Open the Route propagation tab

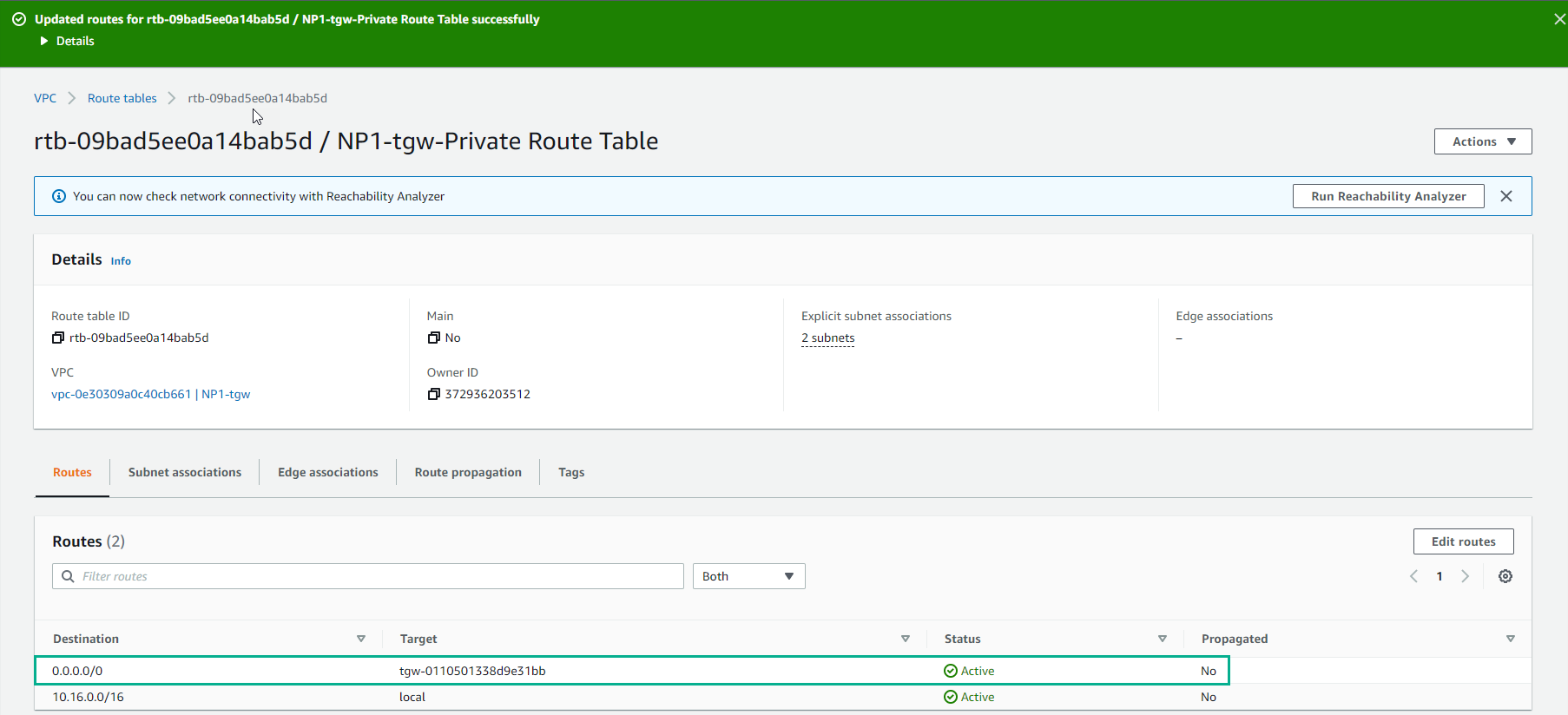pos(468,472)
